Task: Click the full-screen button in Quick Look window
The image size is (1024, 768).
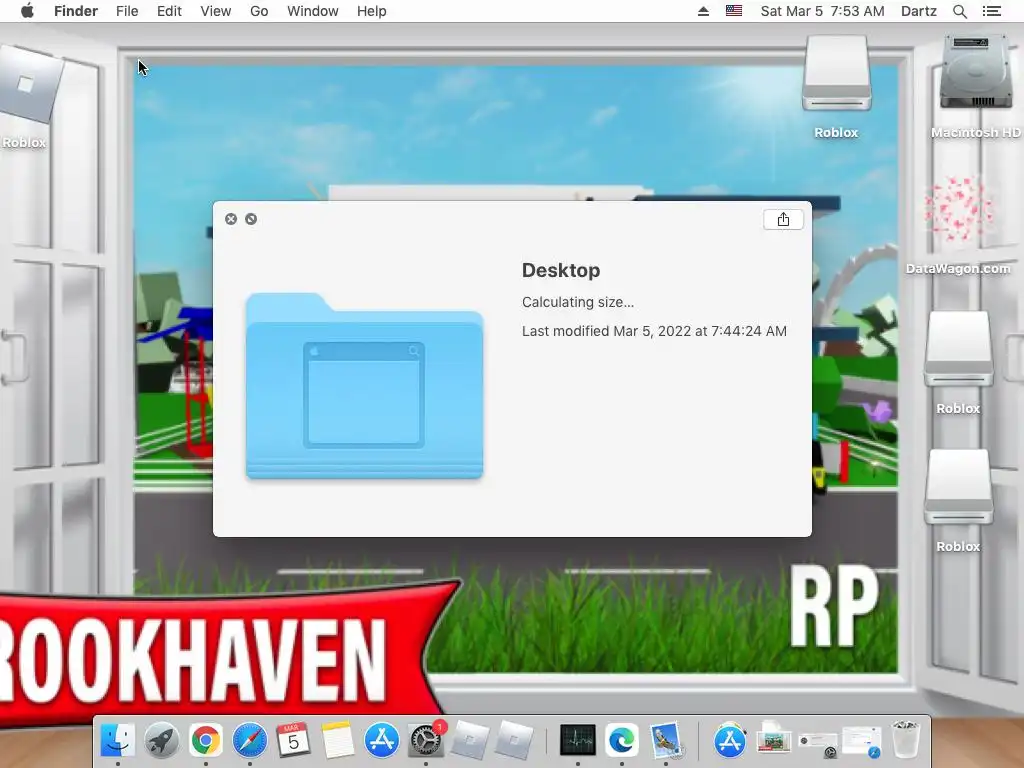Action: coord(251,219)
